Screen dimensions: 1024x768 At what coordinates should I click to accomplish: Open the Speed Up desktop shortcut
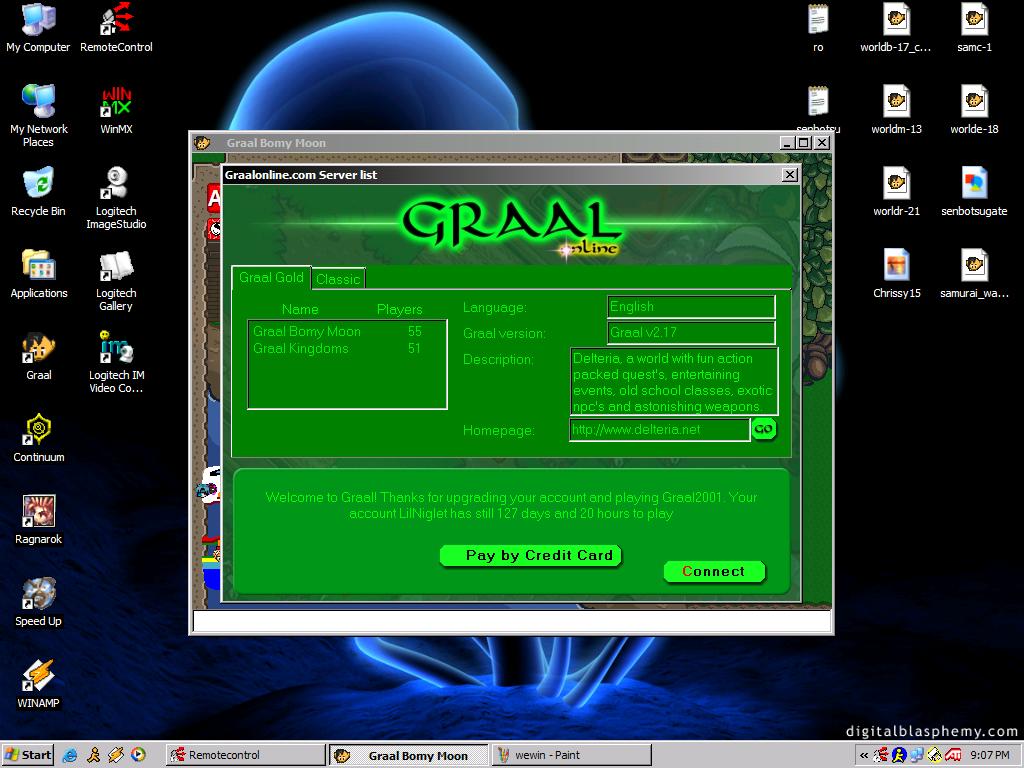[x=38, y=596]
